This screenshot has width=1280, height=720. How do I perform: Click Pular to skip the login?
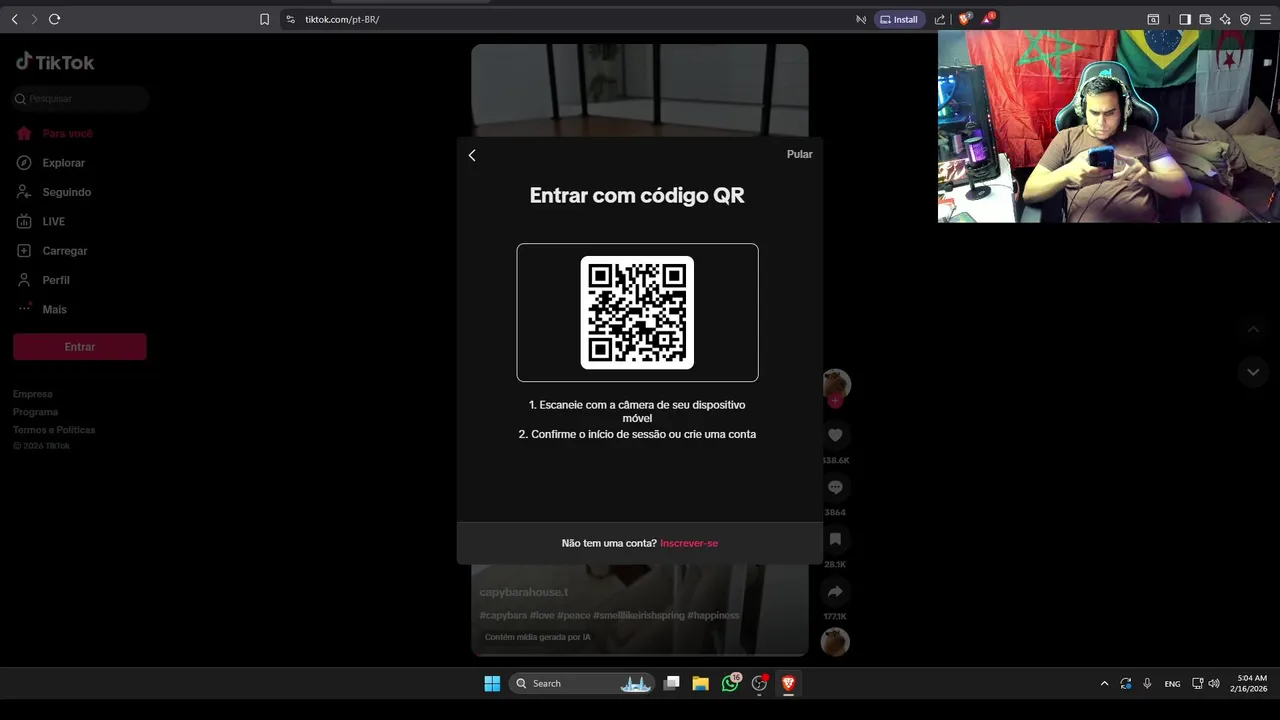pos(799,154)
